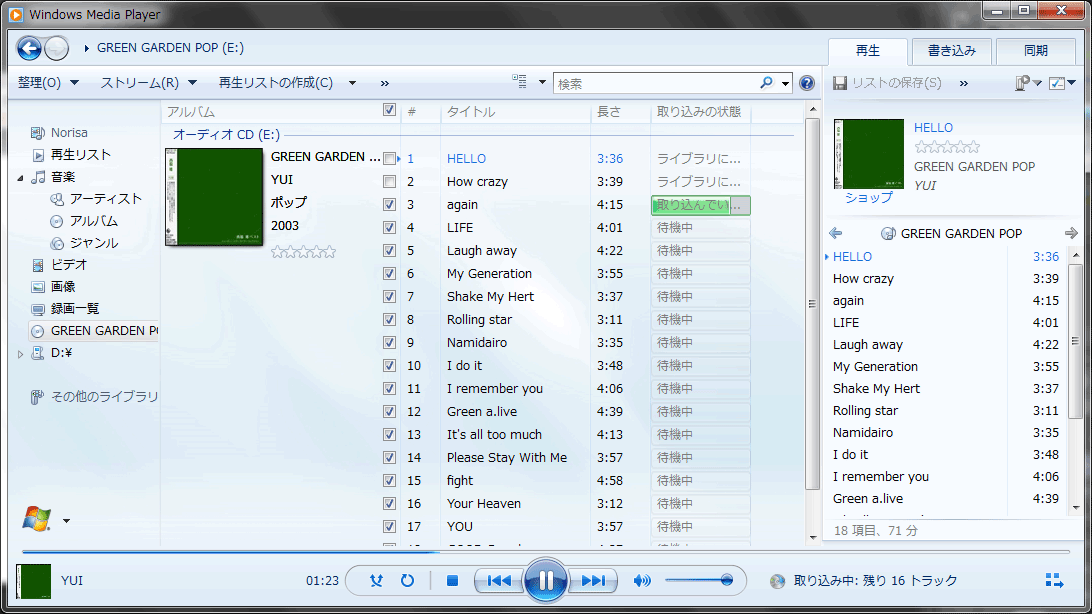
Task: Click HELLO title link in play pane
Action: click(933, 127)
